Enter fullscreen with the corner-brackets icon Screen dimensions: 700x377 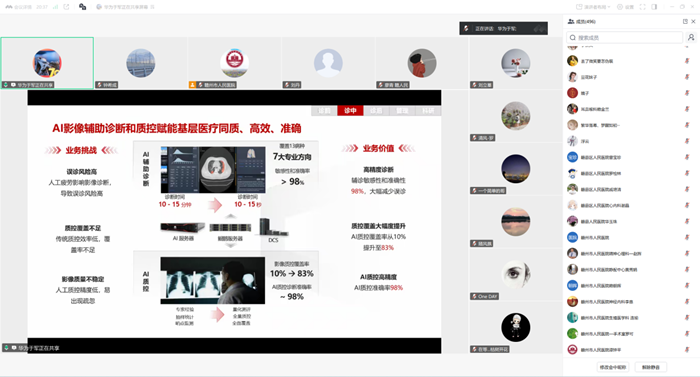(x=642, y=7)
